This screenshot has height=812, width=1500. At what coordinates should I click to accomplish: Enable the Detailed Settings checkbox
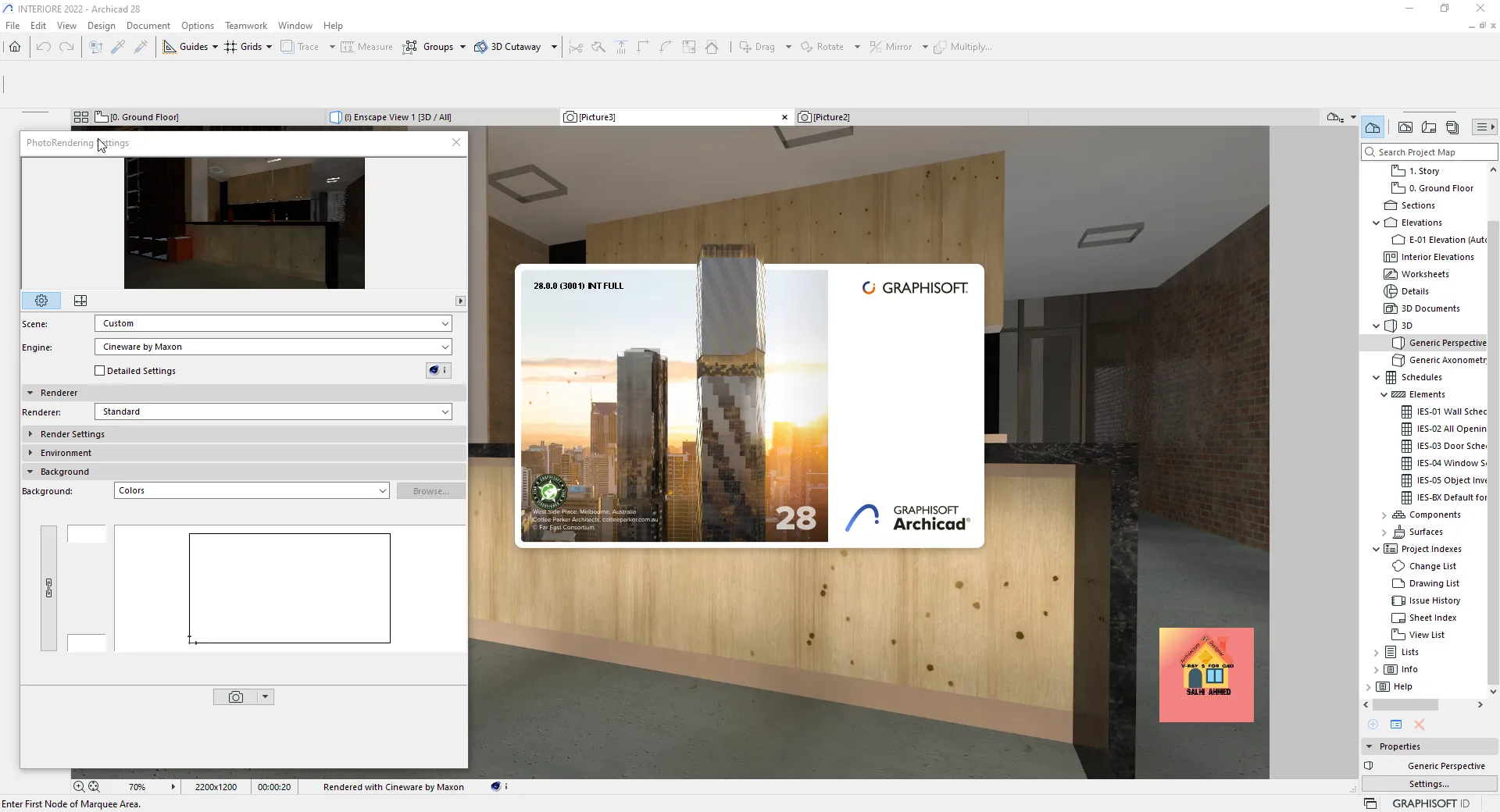(100, 371)
